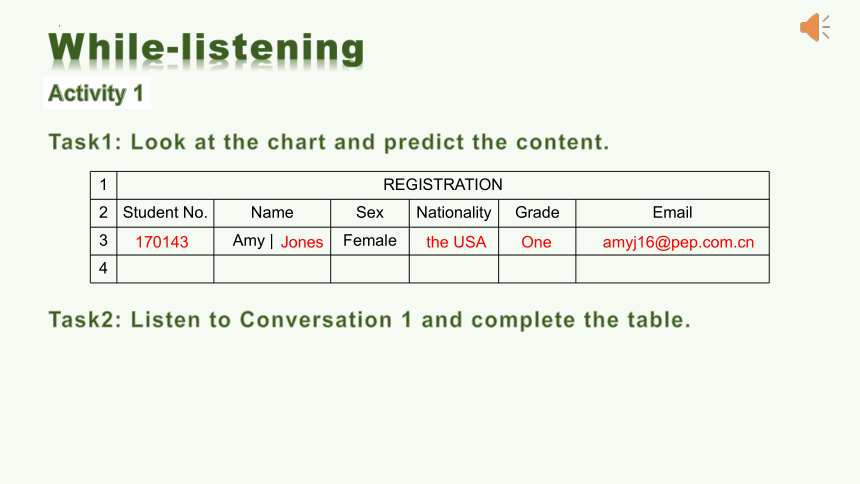The width and height of the screenshot is (860, 484).
Task: Click the red student number 170143
Action: coord(162,242)
